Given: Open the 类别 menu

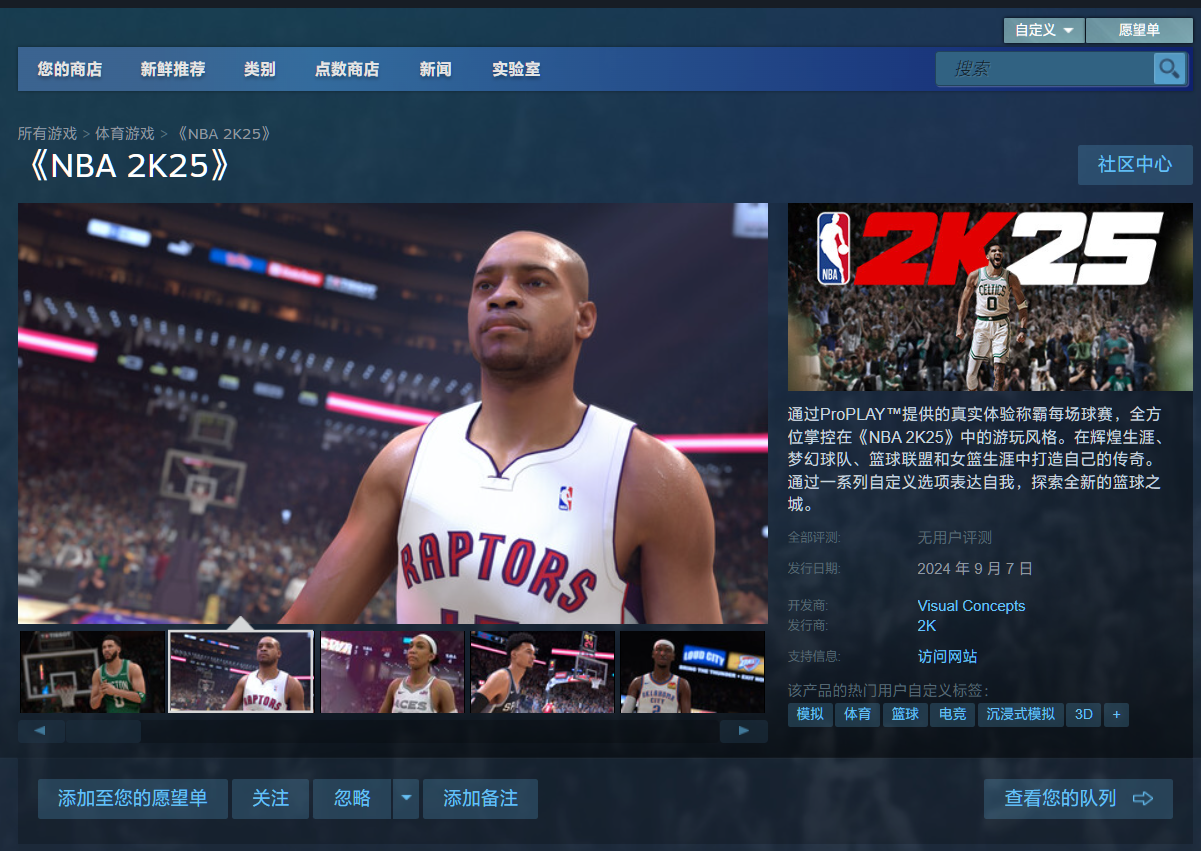Looking at the screenshot, I should [259, 69].
